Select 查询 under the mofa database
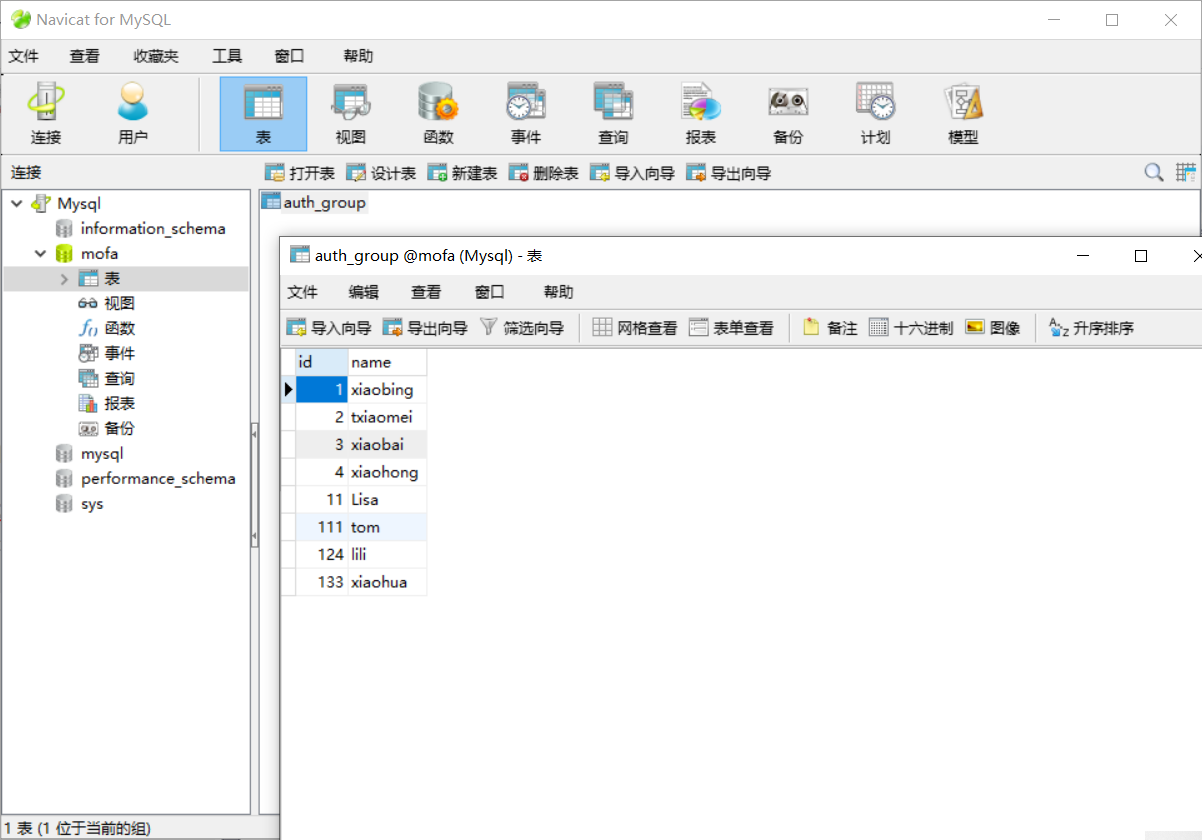The width and height of the screenshot is (1202, 840). [119, 378]
